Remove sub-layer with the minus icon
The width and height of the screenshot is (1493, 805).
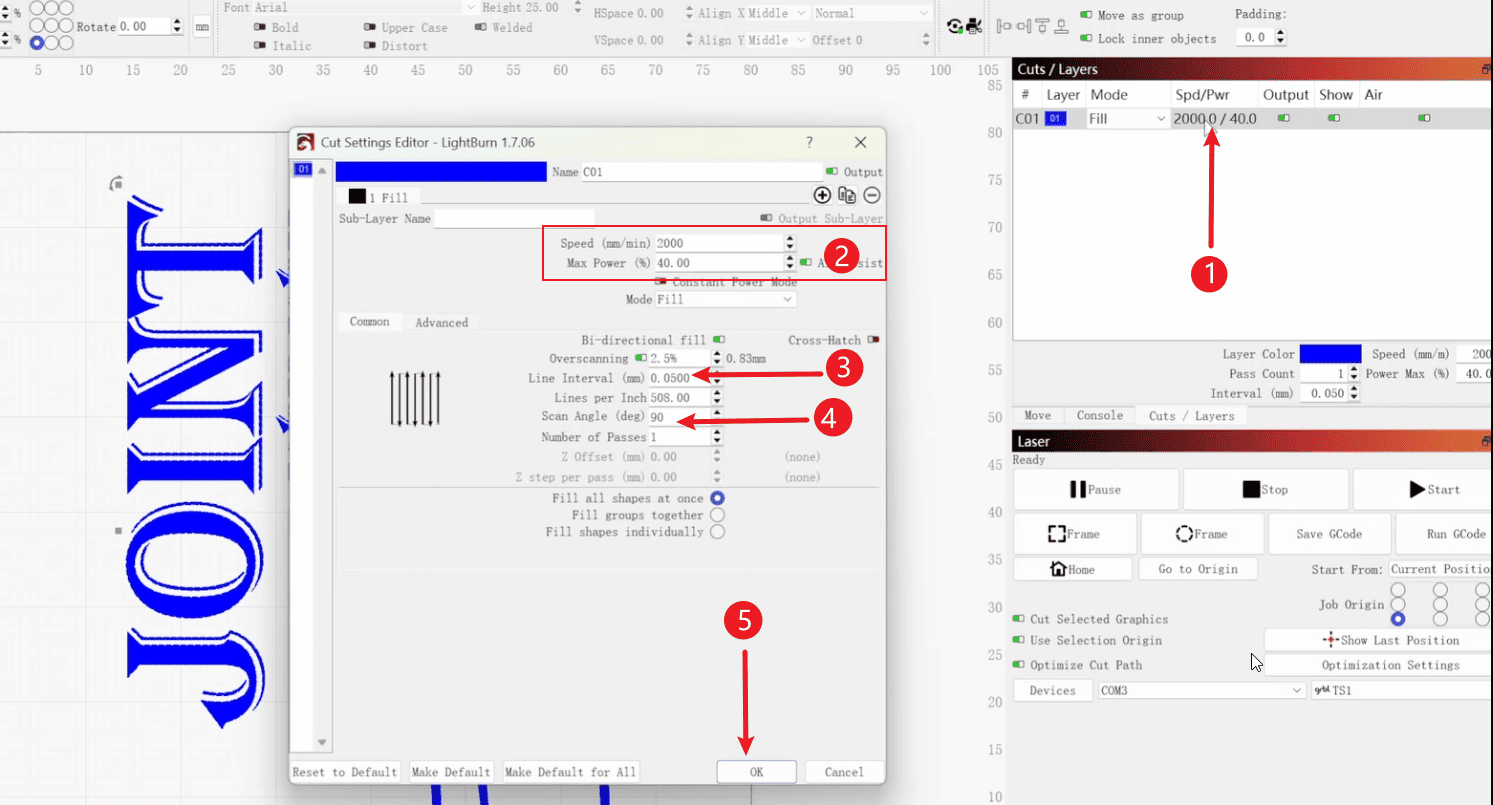click(x=872, y=196)
